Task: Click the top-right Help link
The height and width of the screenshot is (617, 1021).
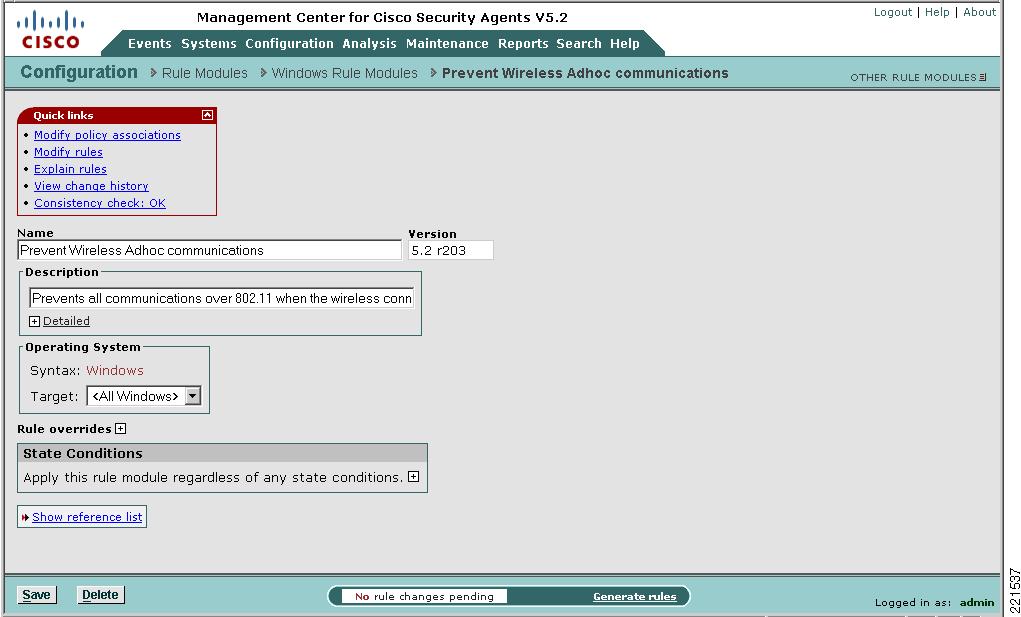Action: [937, 12]
